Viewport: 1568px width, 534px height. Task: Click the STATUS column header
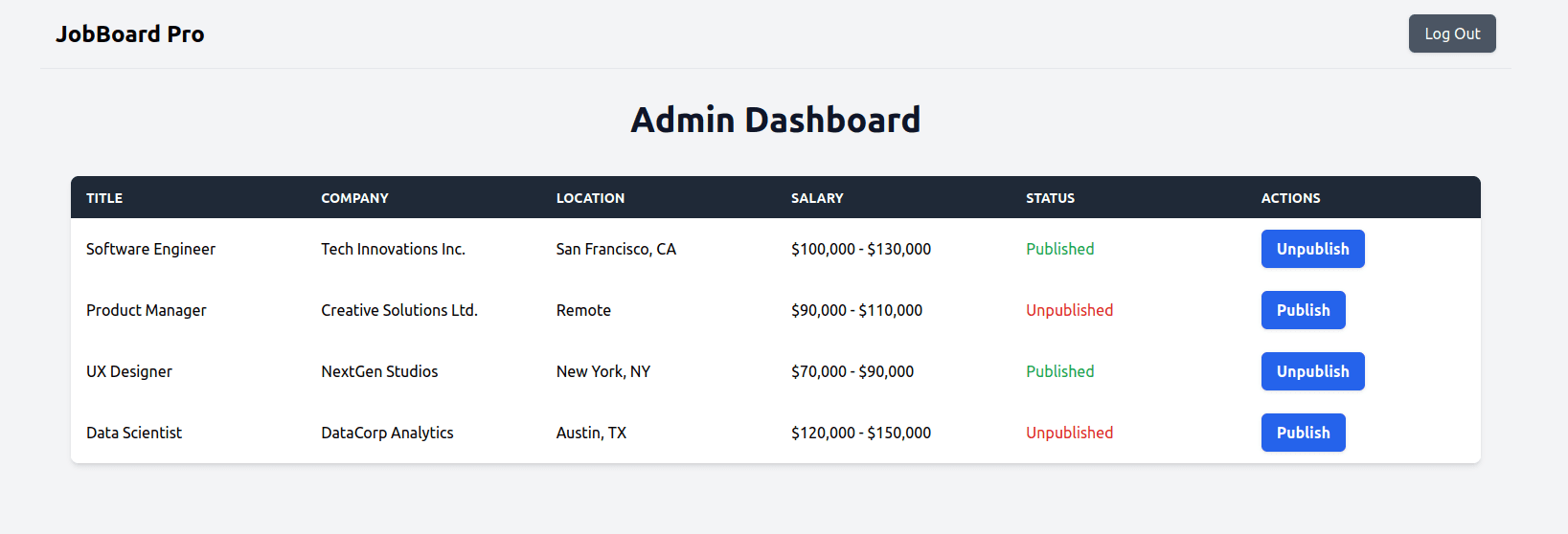coord(1050,198)
